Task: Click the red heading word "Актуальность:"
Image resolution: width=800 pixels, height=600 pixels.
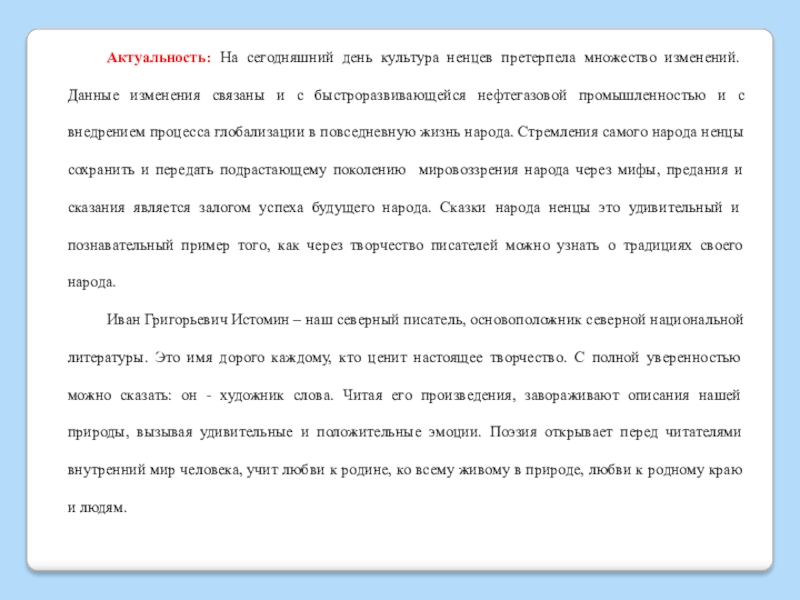Action: (159, 58)
